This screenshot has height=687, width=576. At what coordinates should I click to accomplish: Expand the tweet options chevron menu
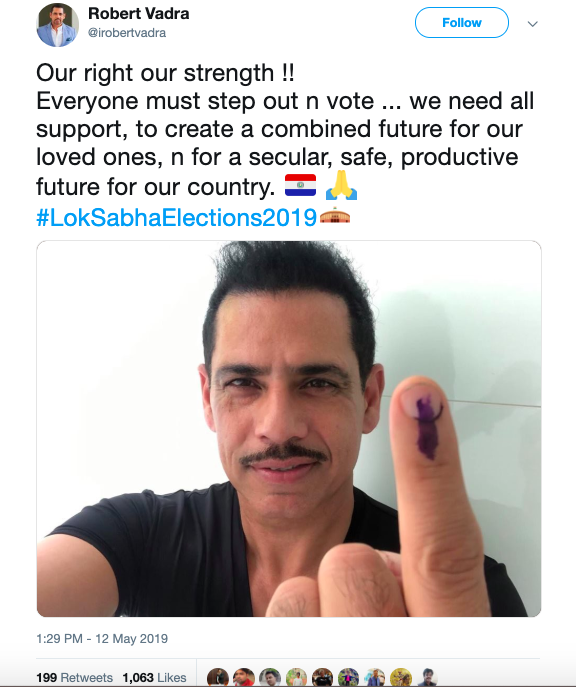pos(532,24)
